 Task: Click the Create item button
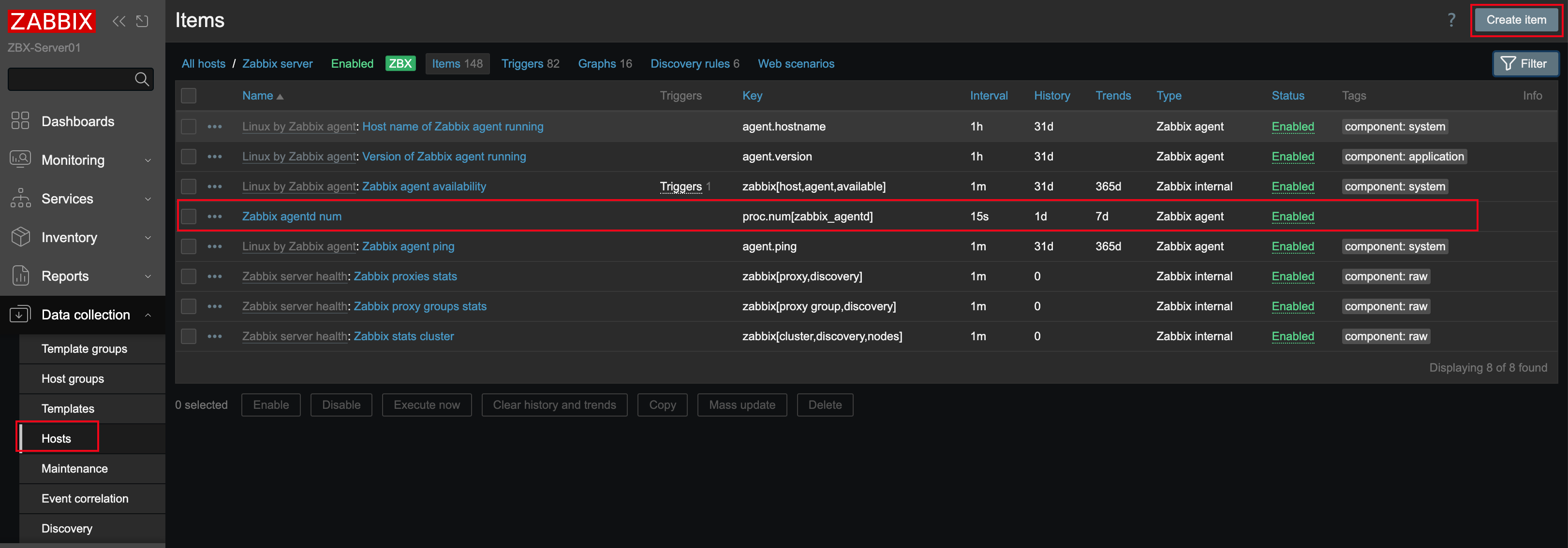click(1516, 20)
